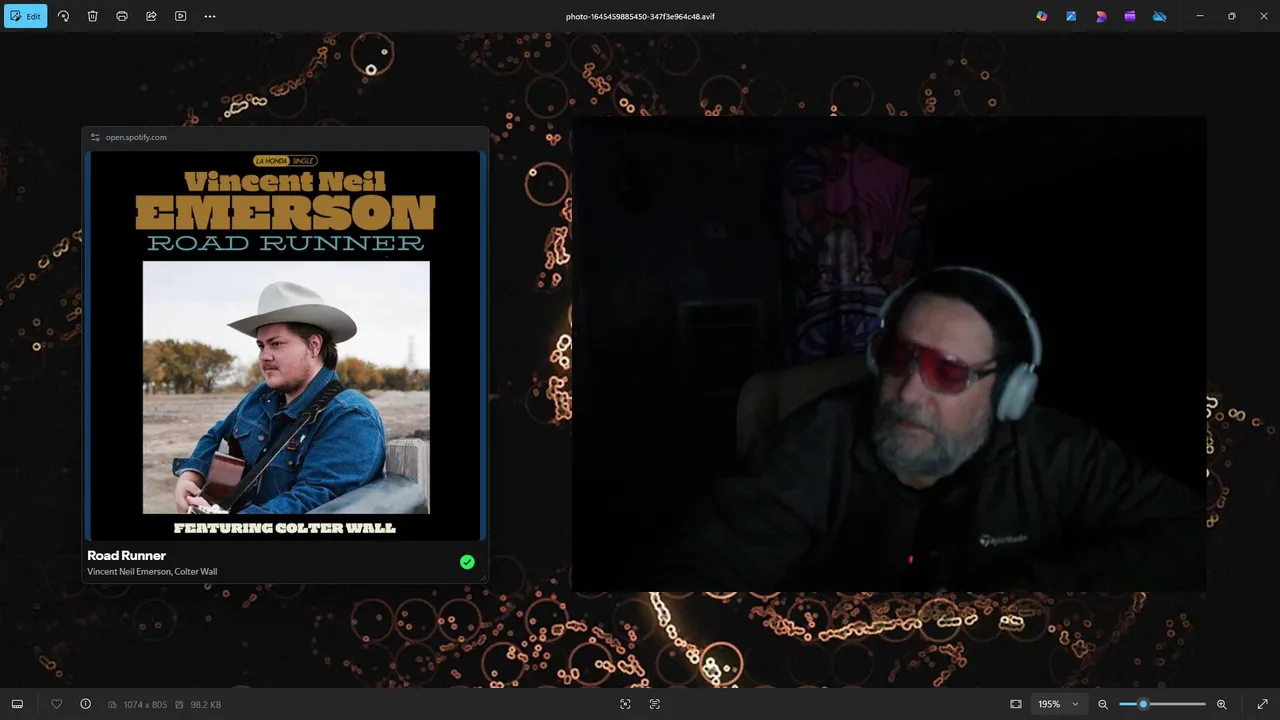Click the webcam image of the man in headphones
Screen dimensions: 1280x720
tap(889, 355)
